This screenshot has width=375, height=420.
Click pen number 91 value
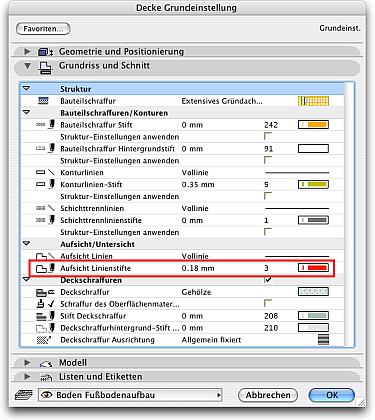click(269, 149)
